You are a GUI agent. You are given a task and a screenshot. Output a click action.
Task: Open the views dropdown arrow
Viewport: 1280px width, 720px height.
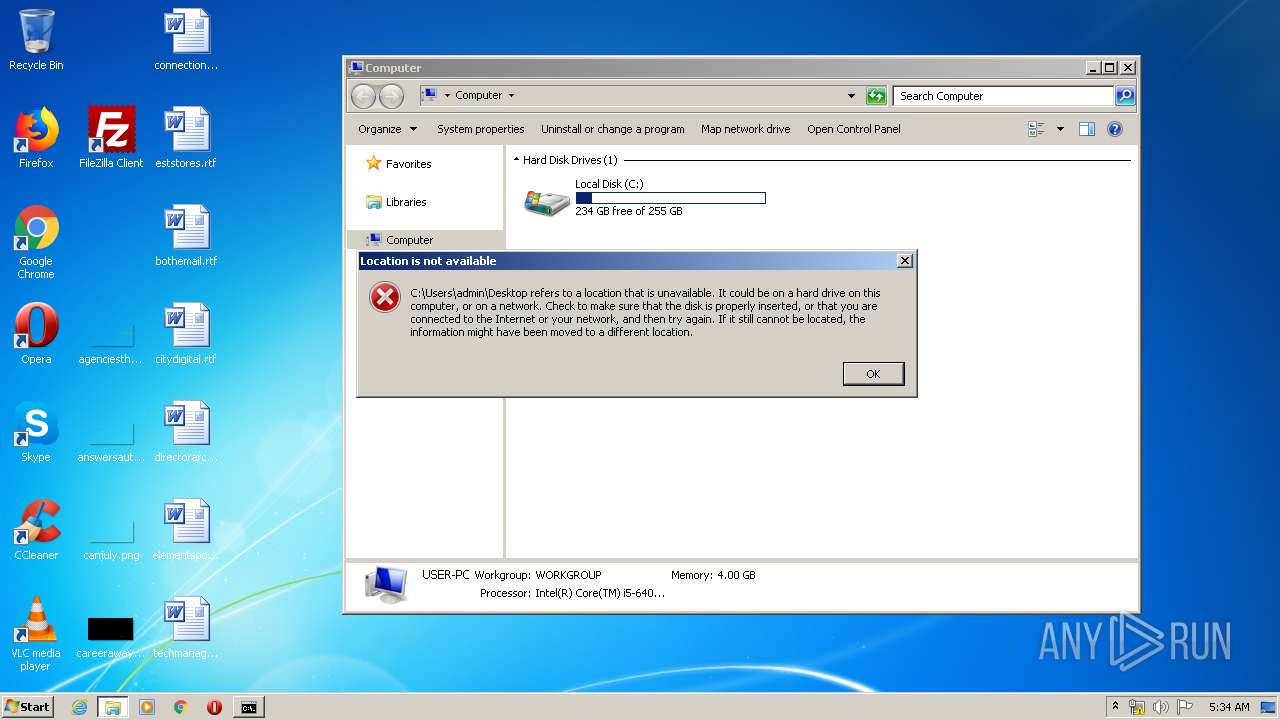click(x=1060, y=129)
